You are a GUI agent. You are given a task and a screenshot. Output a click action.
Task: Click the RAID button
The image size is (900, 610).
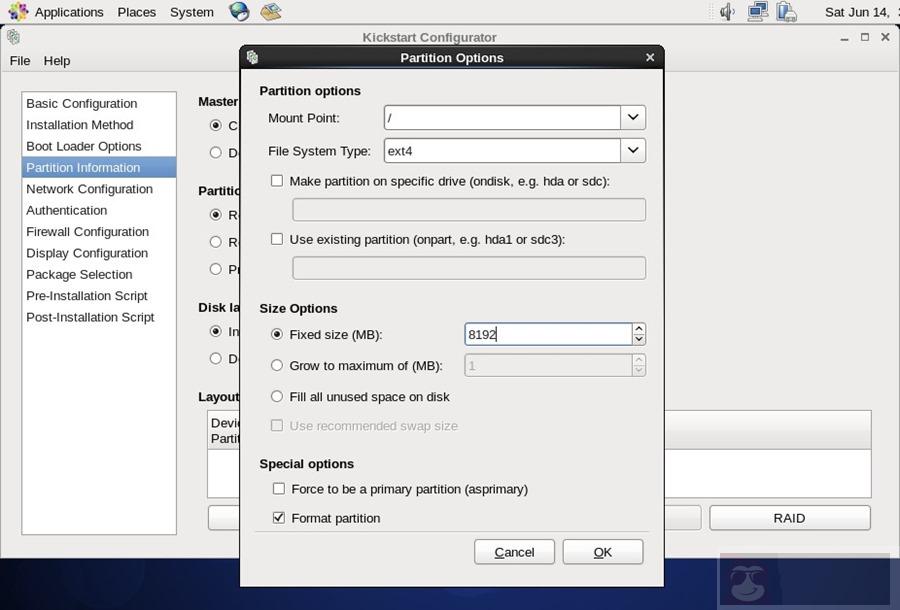[x=789, y=517]
